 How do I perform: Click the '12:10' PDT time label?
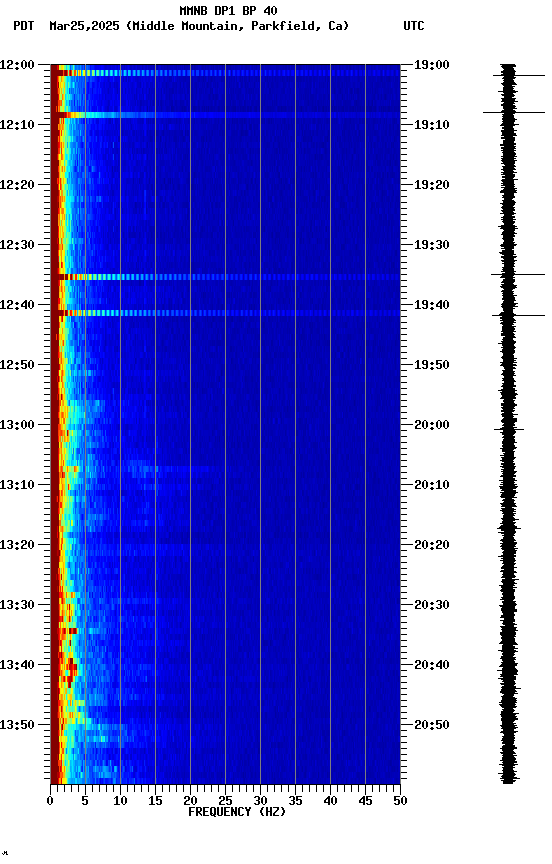tap(17, 125)
